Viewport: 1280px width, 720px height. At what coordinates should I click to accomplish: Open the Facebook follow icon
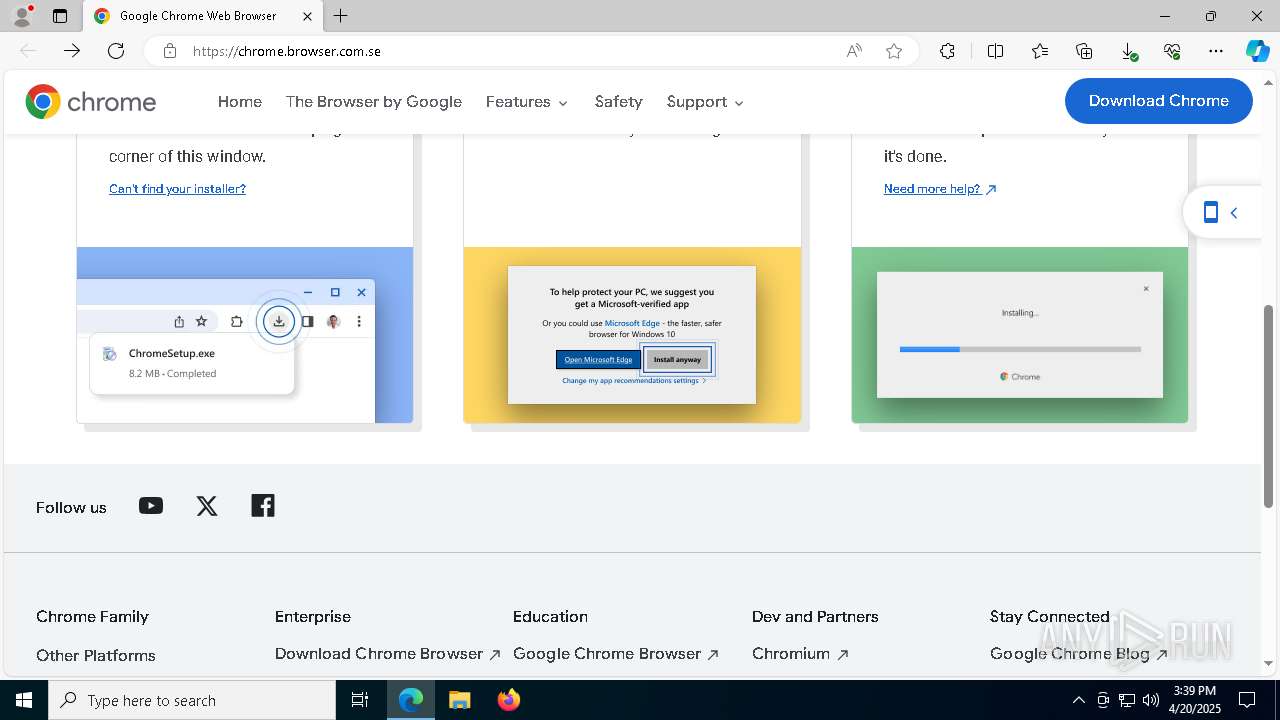pos(263,506)
